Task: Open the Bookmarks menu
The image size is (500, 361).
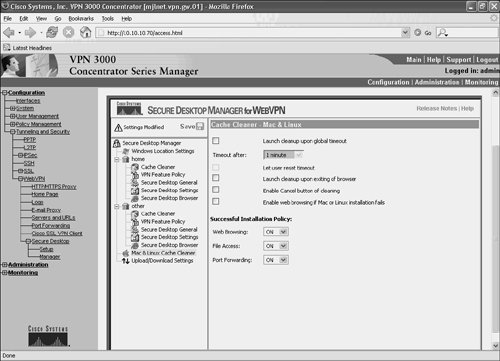Action: tap(81, 19)
